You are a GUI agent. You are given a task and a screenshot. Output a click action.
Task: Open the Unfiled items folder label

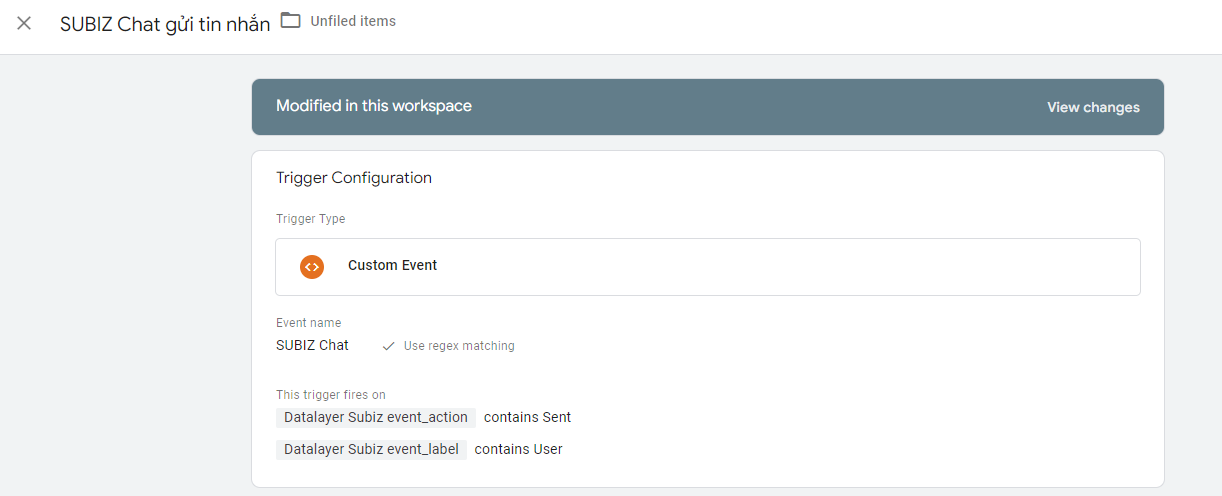pos(353,21)
